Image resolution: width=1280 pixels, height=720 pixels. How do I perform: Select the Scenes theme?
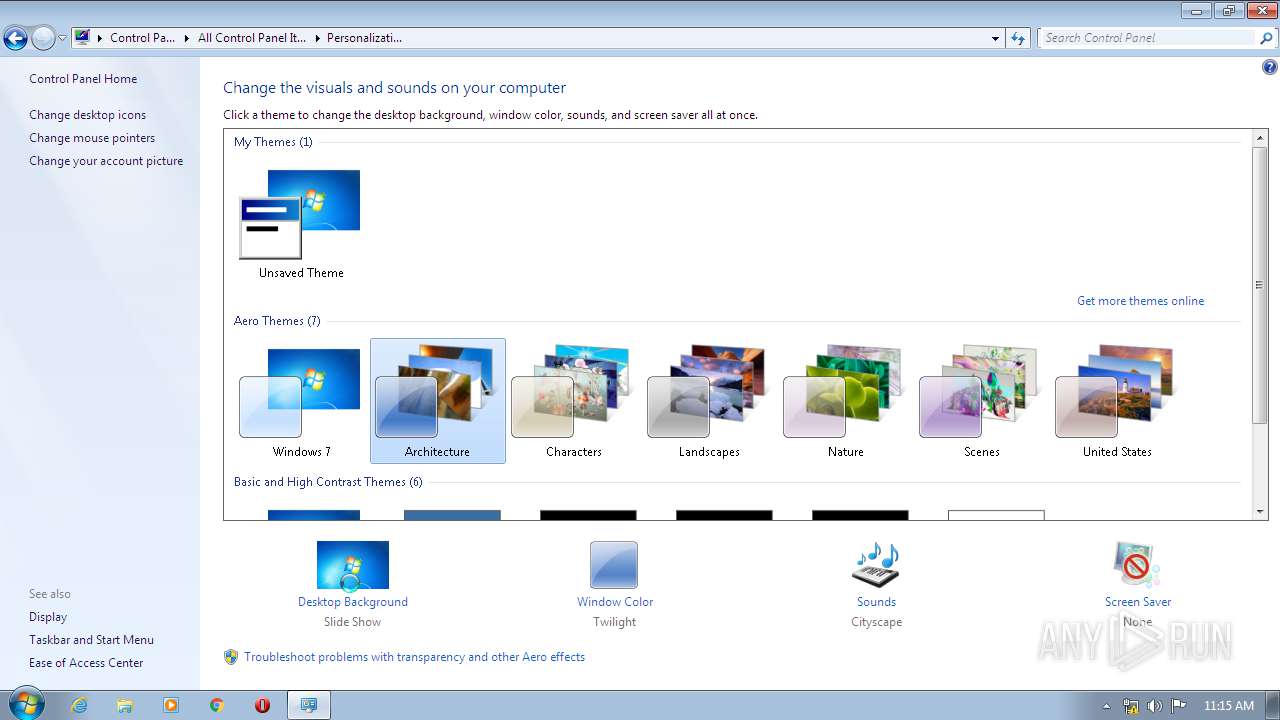pos(982,401)
